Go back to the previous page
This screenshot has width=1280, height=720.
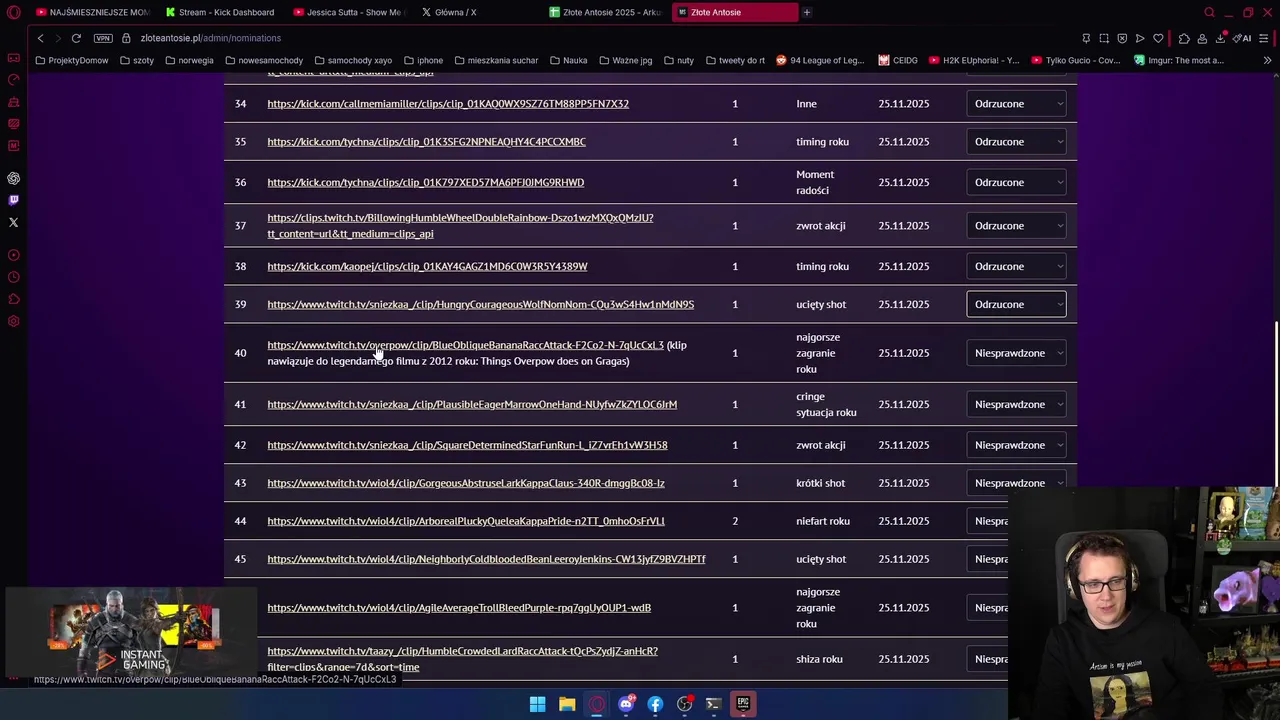40,38
